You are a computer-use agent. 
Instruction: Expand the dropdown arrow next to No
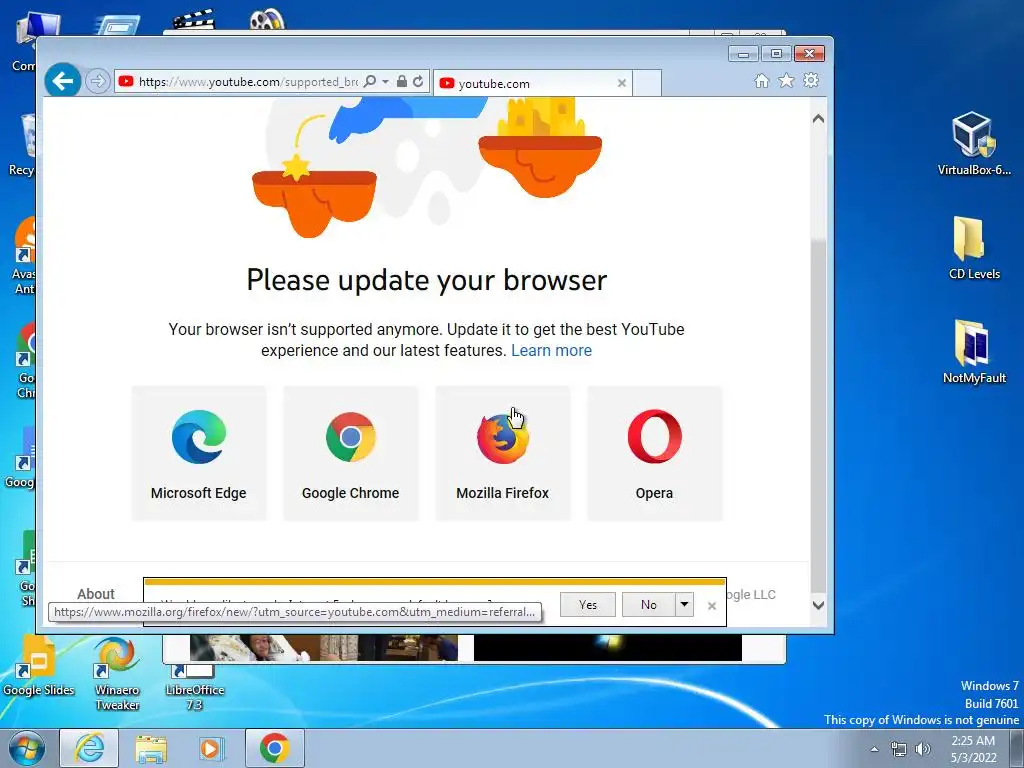[684, 605]
